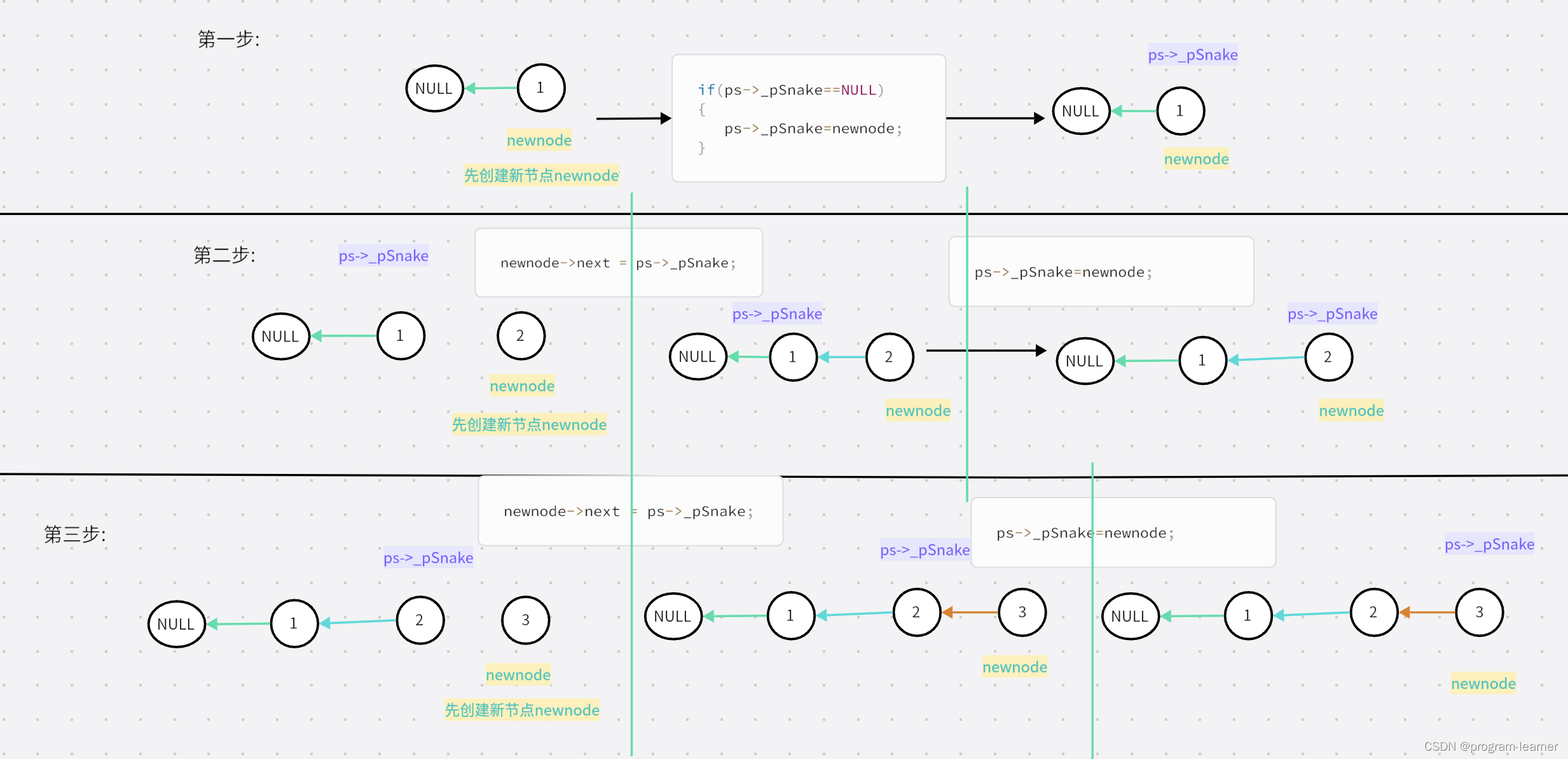Click '先创建新节点newnode' caption in step three
The image size is (1568, 759).
pyautogui.click(x=522, y=710)
